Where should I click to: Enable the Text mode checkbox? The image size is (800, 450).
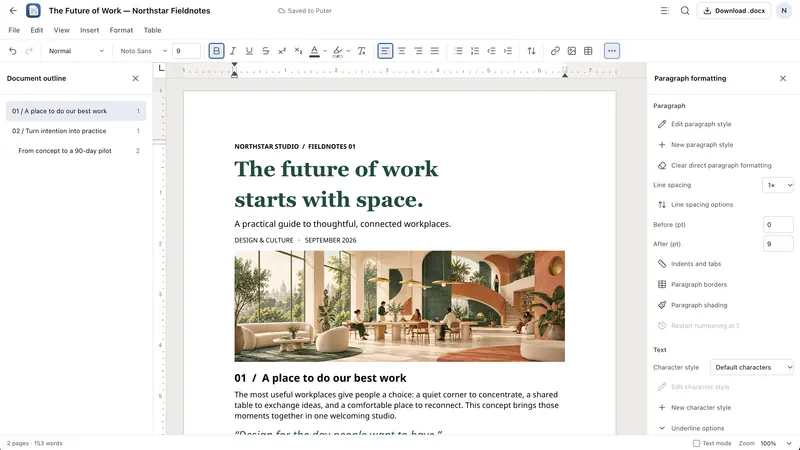pos(696,443)
